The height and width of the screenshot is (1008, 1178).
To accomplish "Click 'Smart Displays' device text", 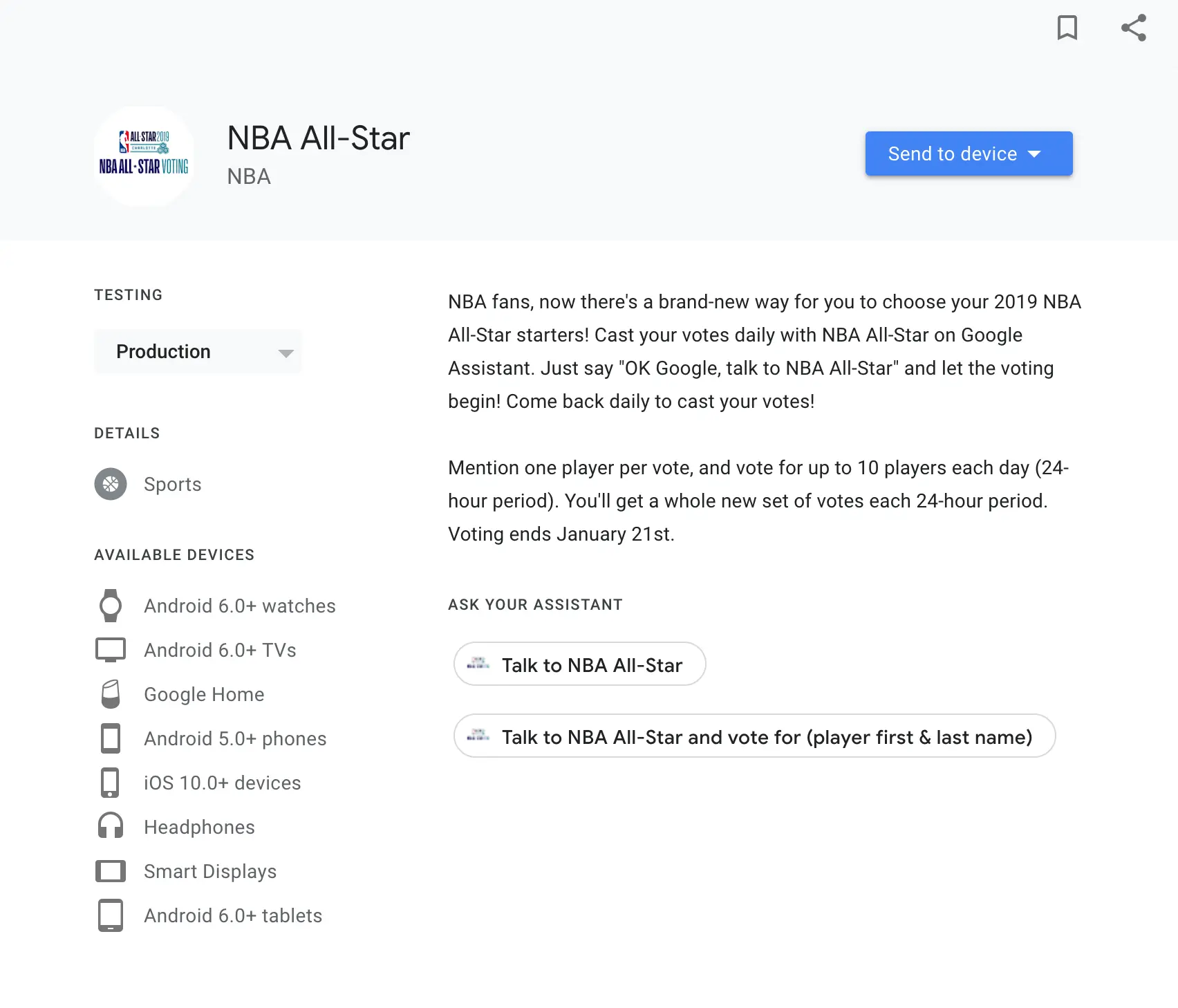I will click(x=210, y=871).
